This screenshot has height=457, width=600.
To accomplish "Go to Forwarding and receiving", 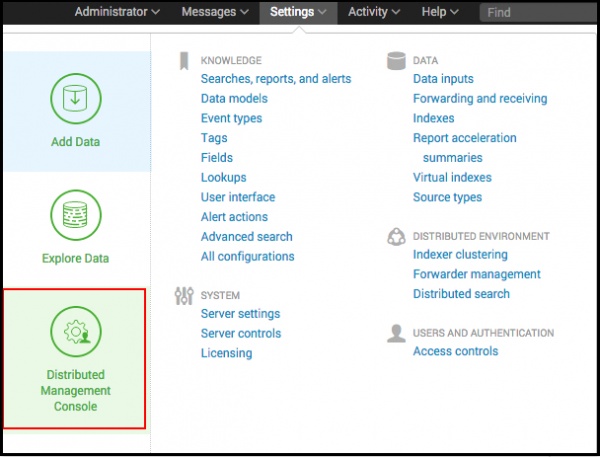I will 480,99.
